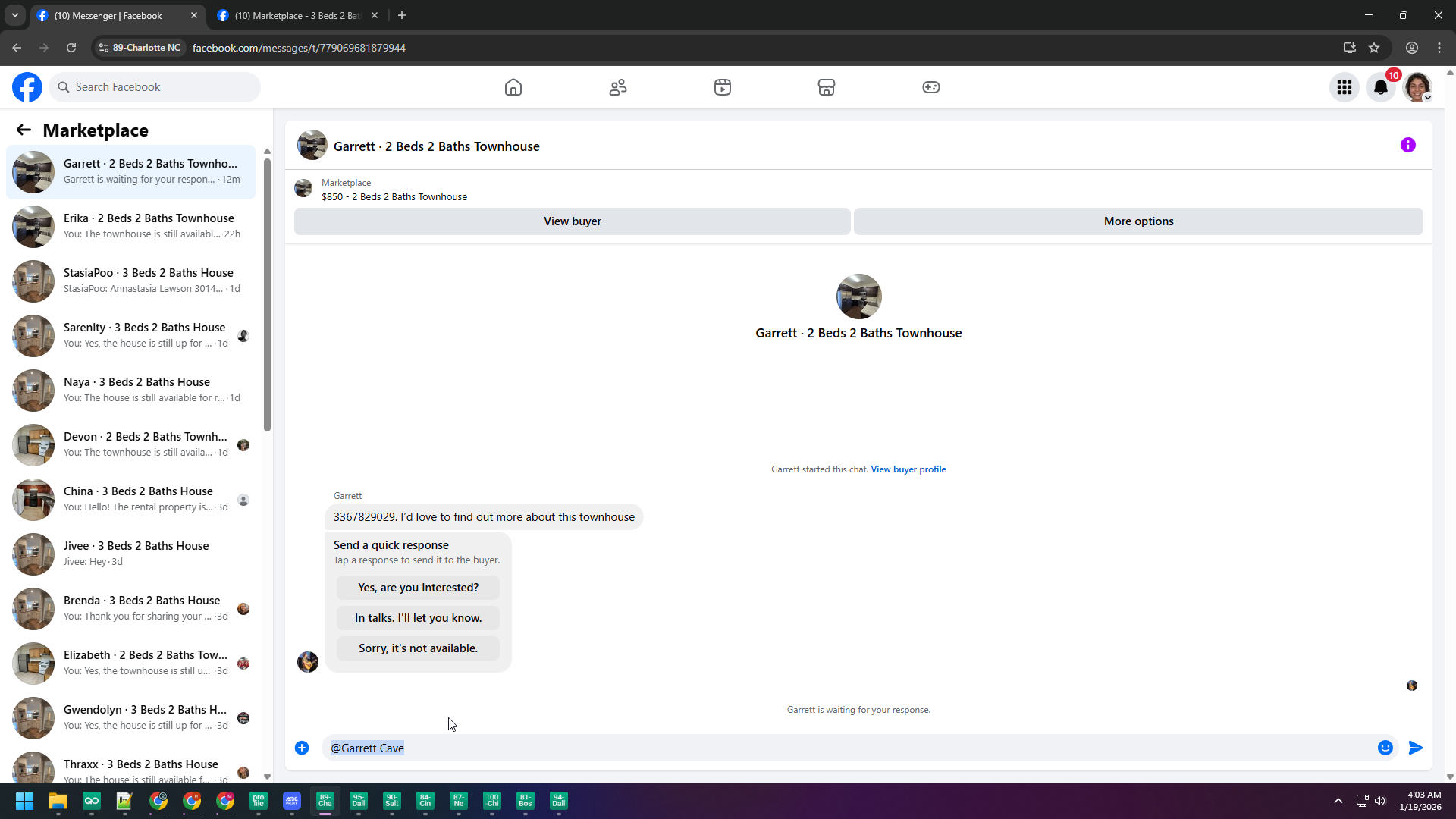Click Garrett's avatar in the chat header

(312, 146)
